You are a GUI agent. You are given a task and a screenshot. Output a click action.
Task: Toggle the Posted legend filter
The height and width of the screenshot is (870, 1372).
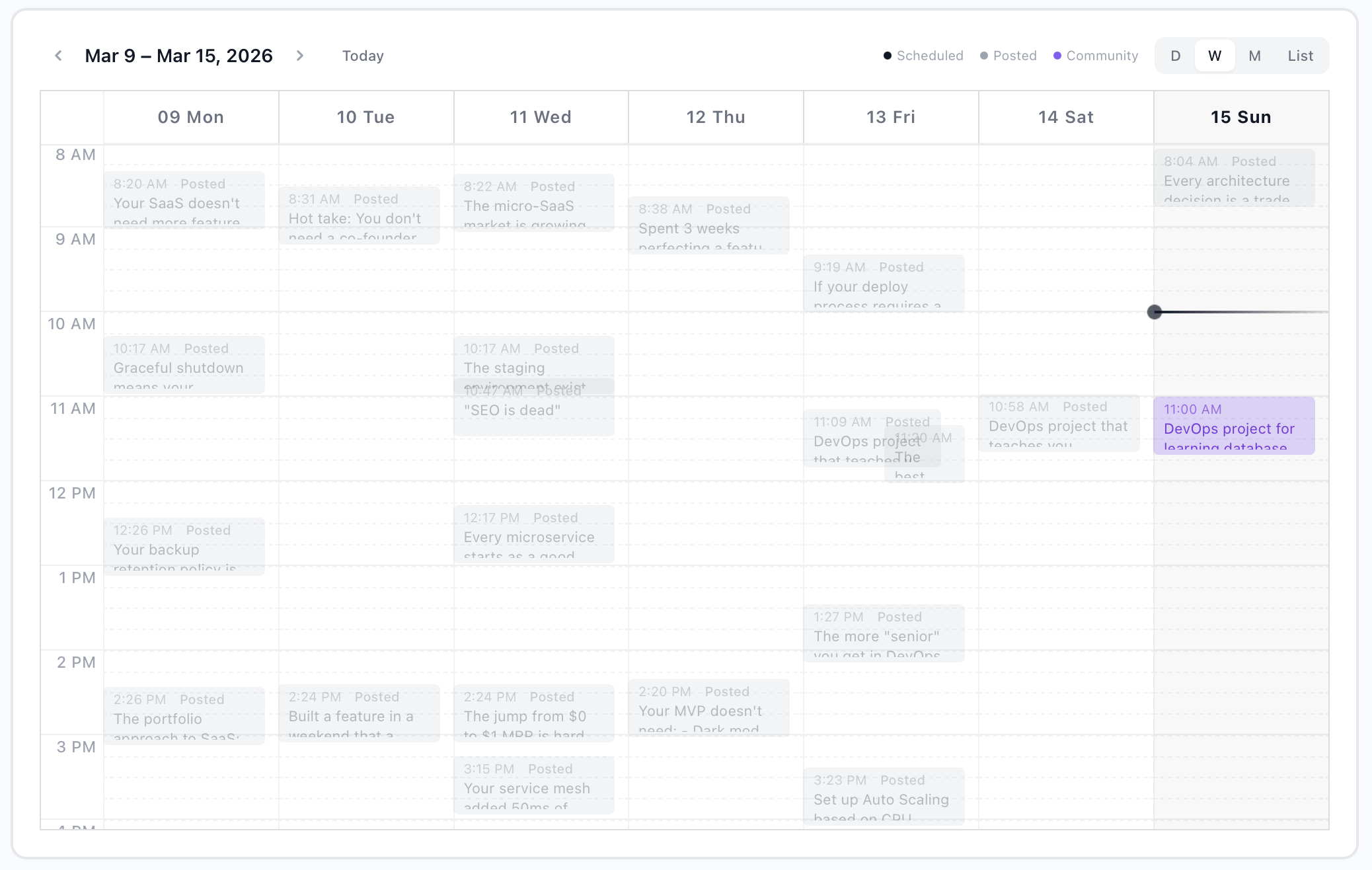click(1008, 56)
